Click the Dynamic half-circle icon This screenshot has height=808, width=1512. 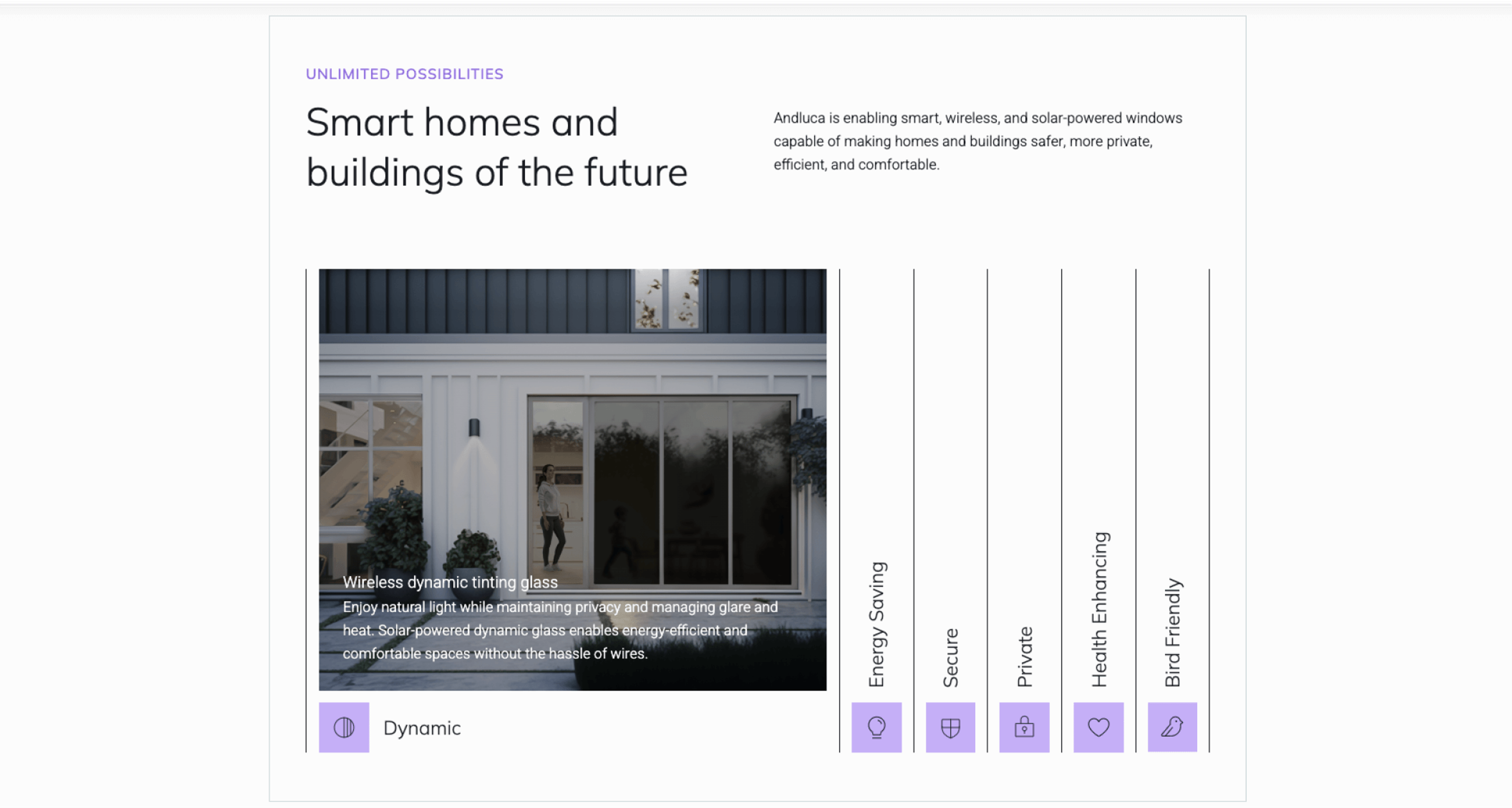click(344, 727)
